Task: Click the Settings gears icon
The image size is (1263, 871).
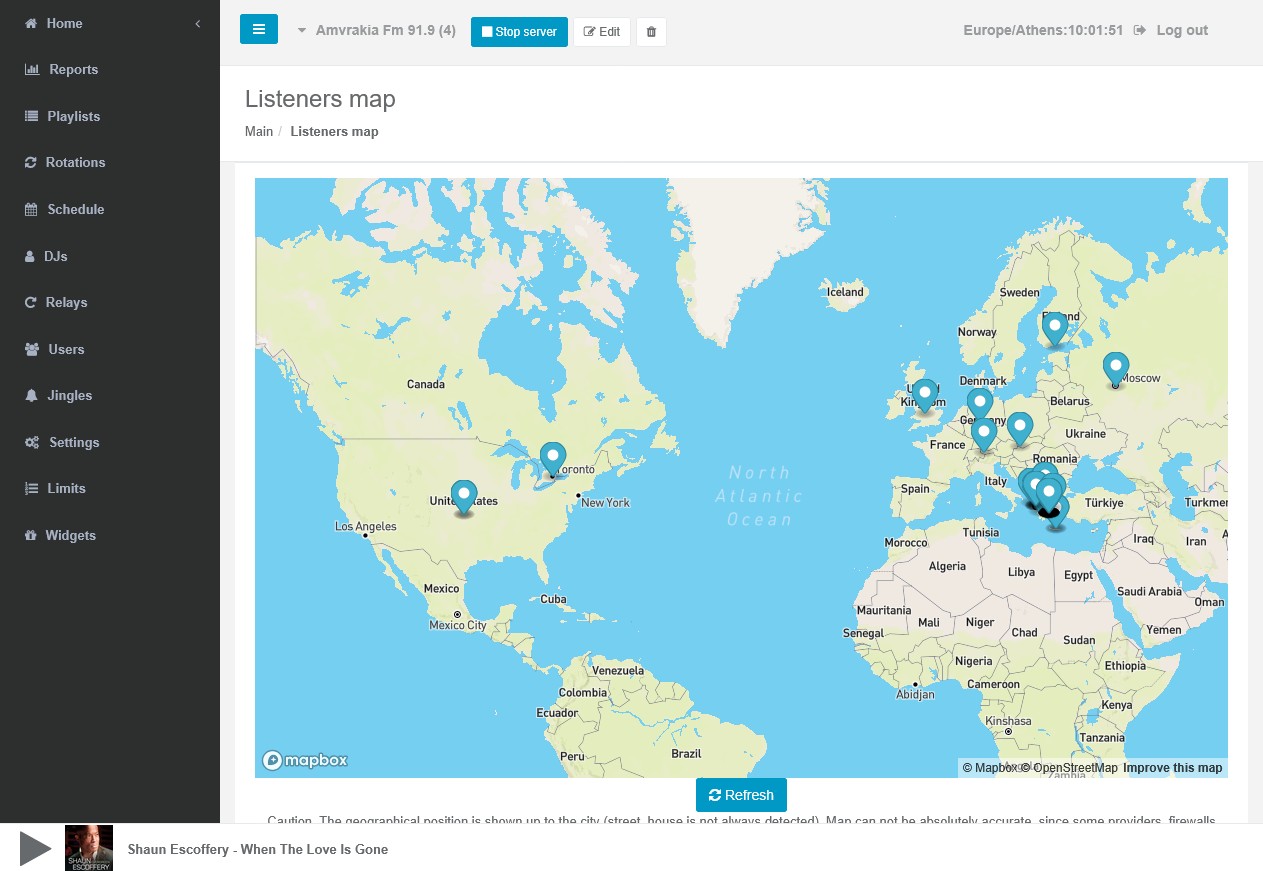Action: pos(32,443)
